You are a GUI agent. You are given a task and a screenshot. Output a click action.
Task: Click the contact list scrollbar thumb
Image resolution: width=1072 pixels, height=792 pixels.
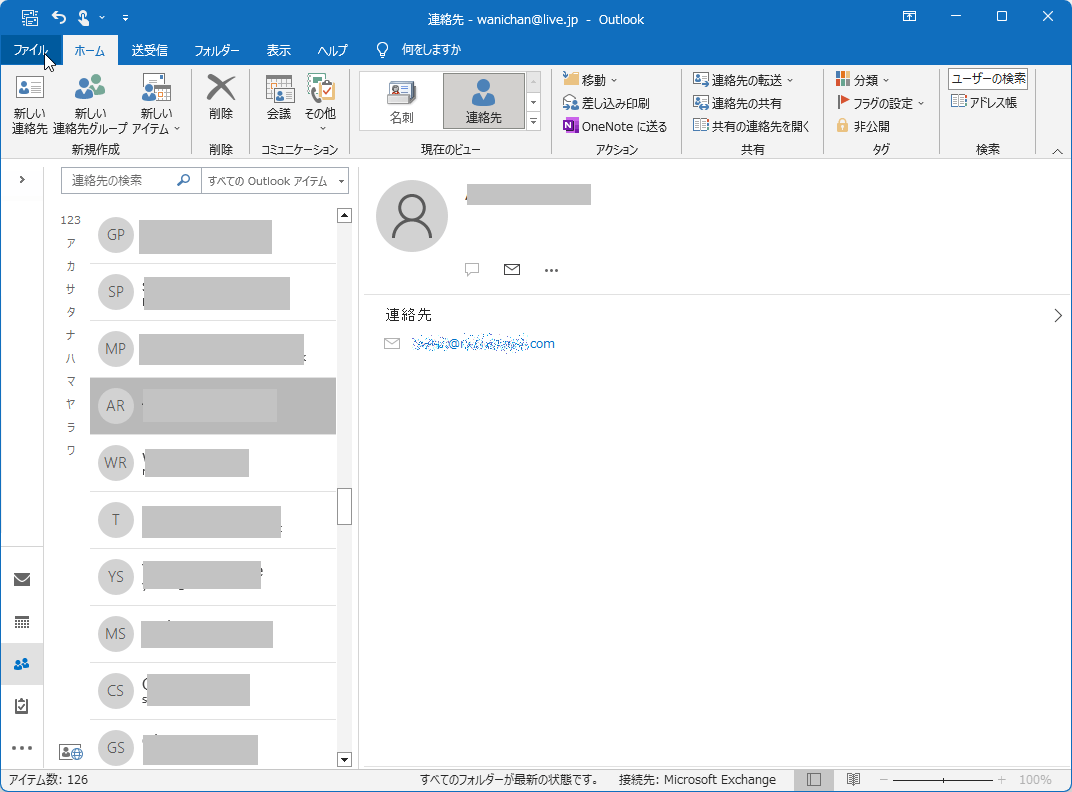pos(345,506)
